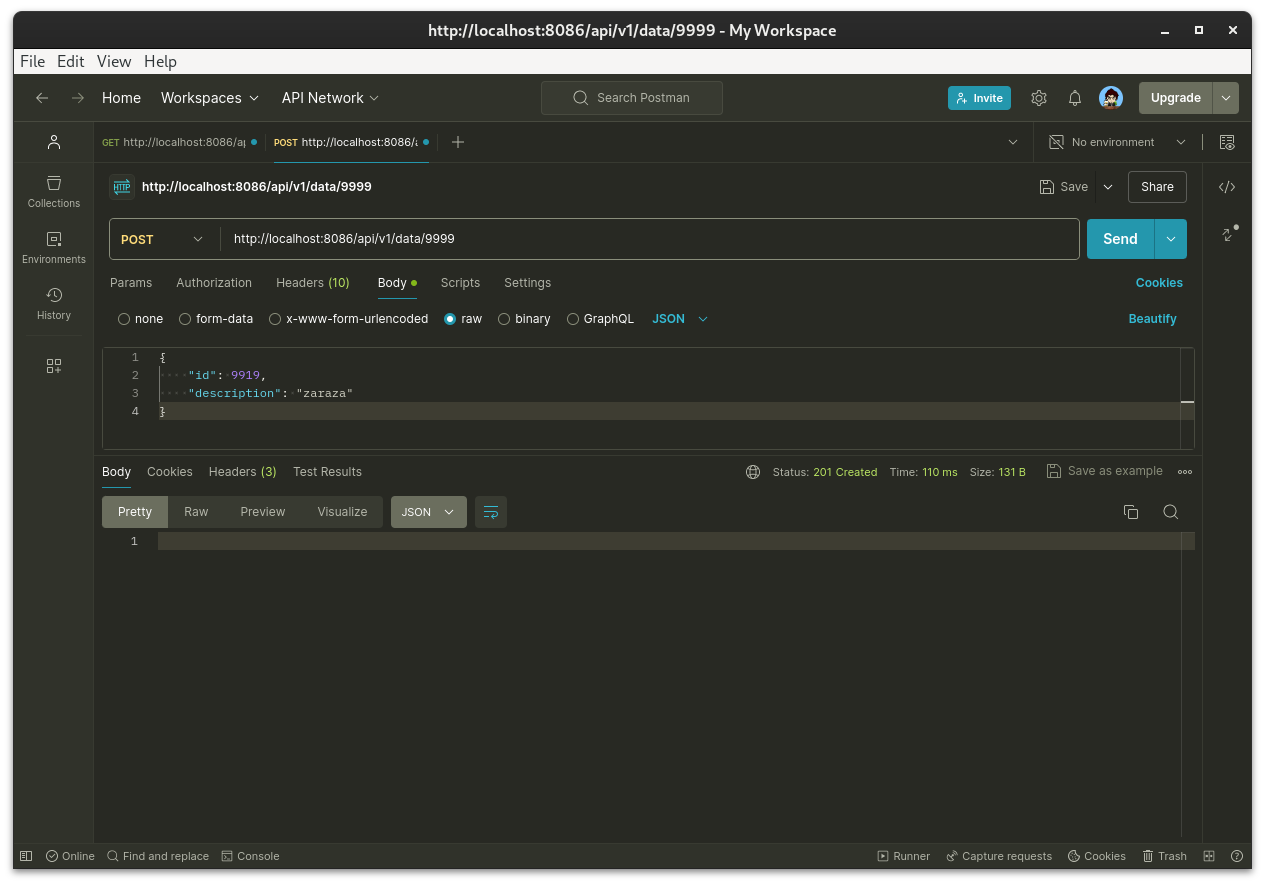The height and width of the screenshot is (885, 1265).
Task: Expand the No environment selector
Action: pos(1117,142)
